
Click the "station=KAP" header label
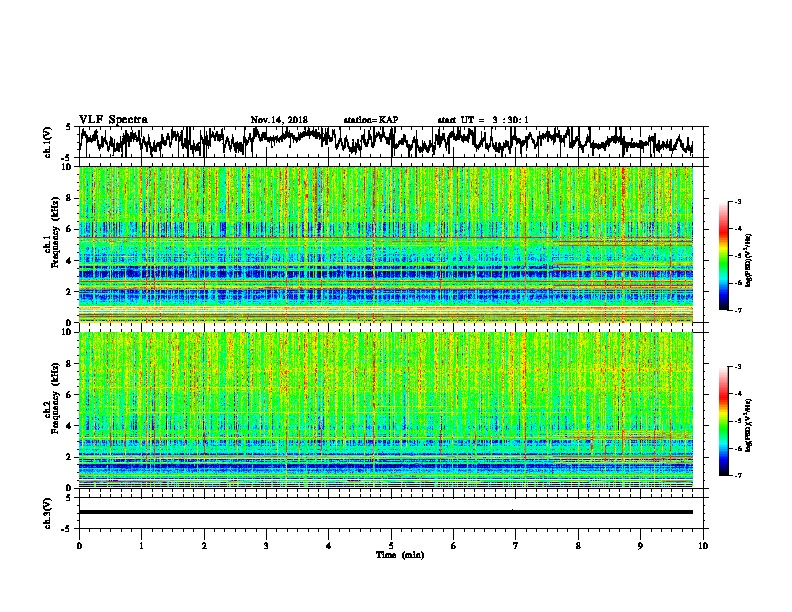click(371, 120)
